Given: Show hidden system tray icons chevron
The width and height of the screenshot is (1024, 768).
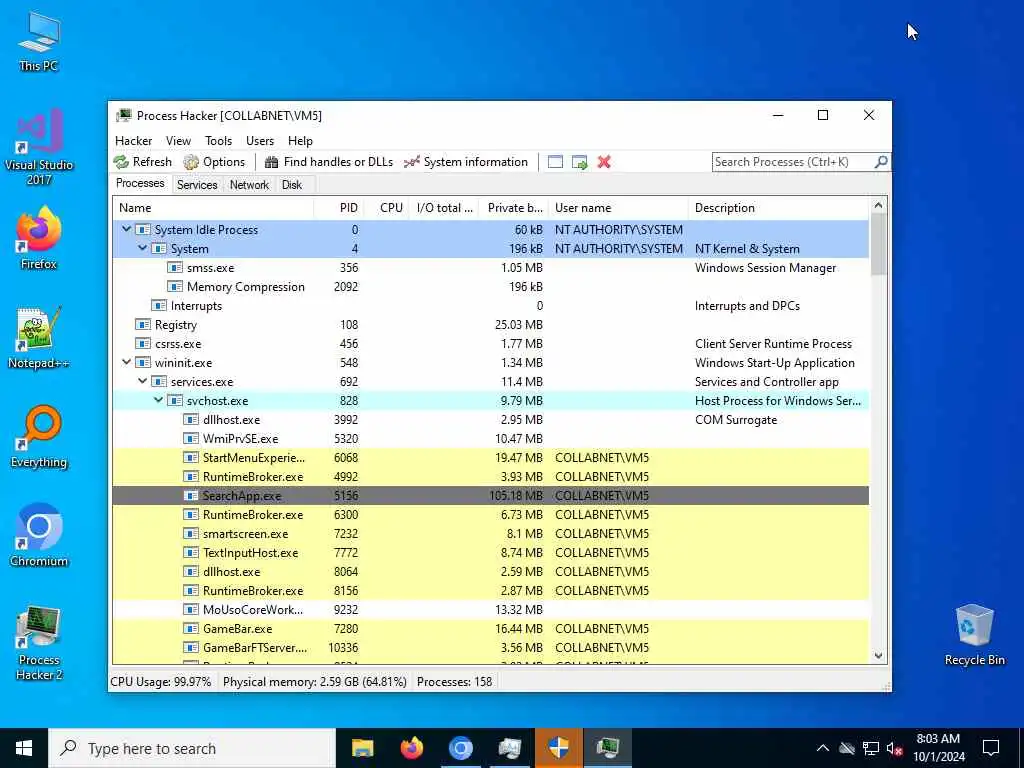Looking at the screenshot, I should (x=823, y=748).
